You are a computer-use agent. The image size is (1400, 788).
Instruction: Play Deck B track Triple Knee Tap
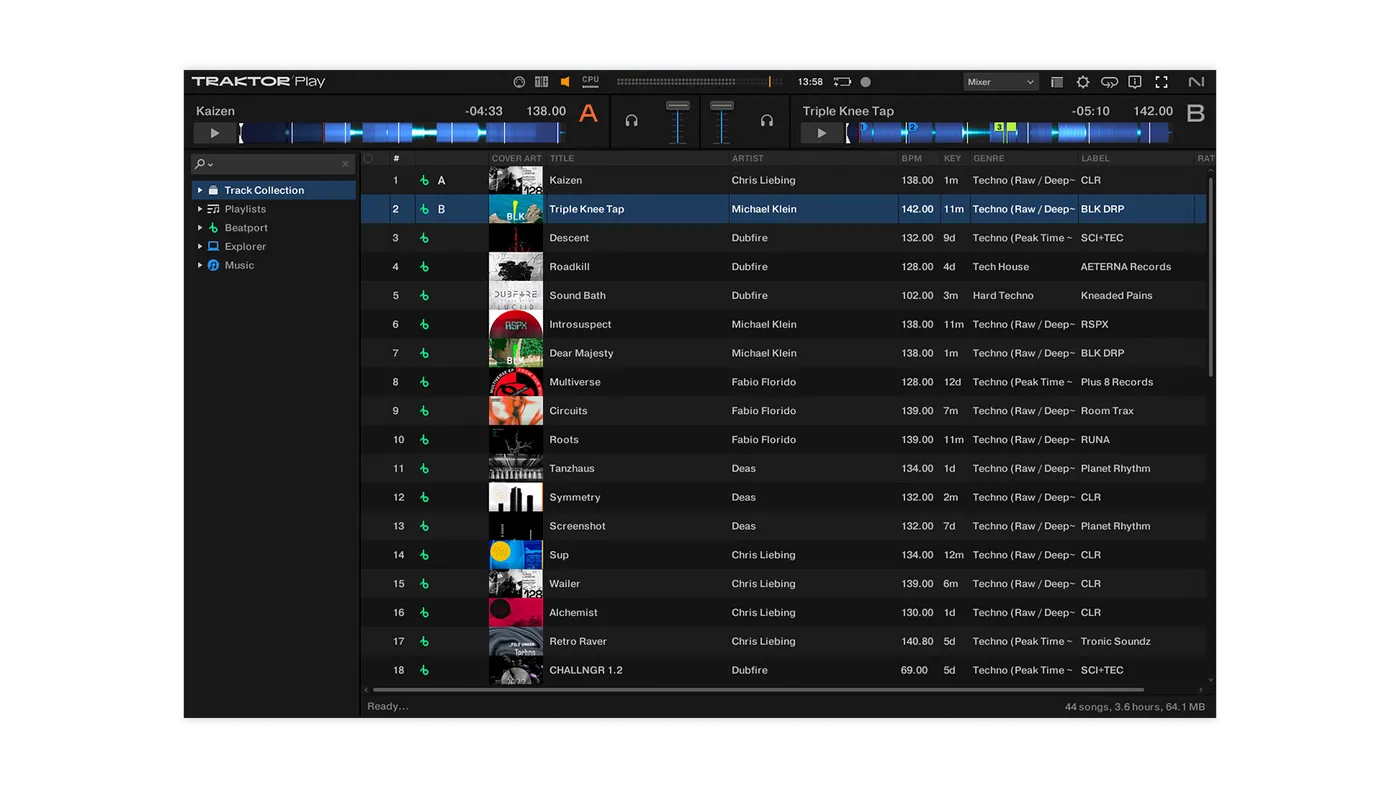pyautogui.click(x=822, y=133)
